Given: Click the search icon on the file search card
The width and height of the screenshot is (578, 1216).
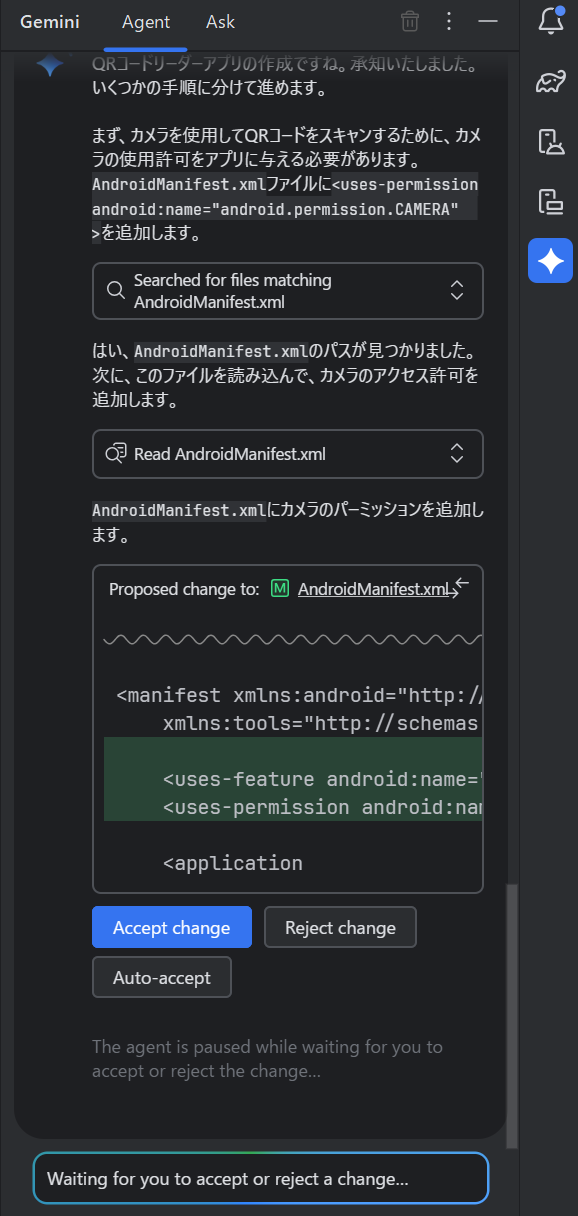Looking at the screenshot, I should [115, 290].
